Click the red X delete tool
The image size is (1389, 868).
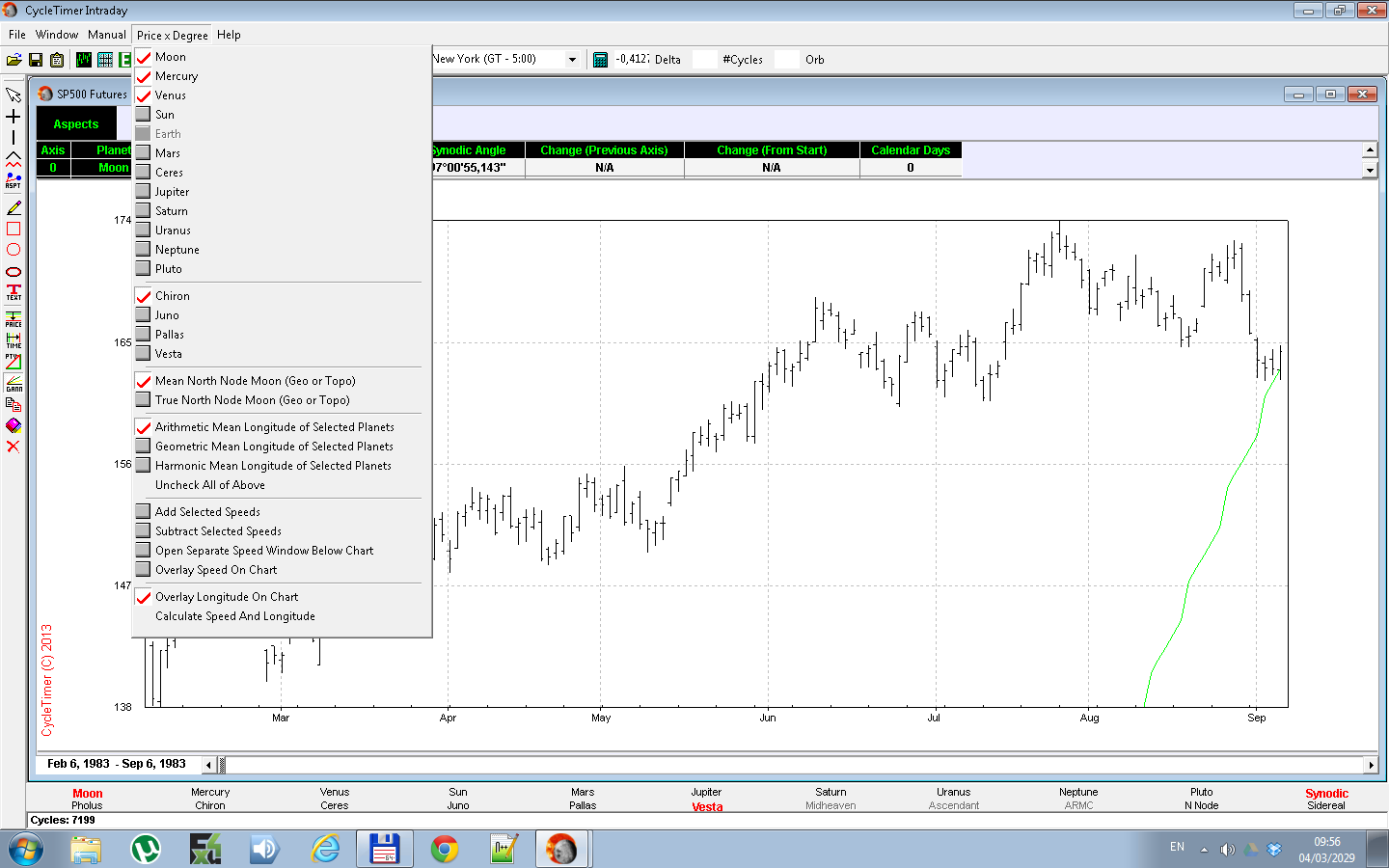pos(14,447)
